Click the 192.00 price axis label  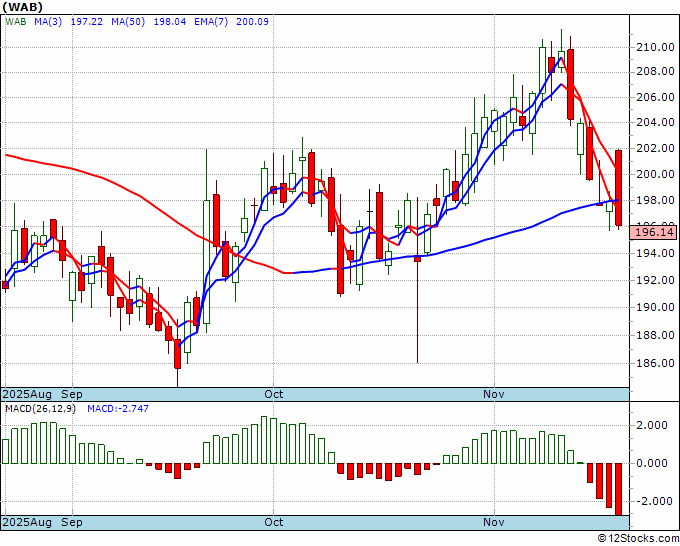tap(655, 281)
